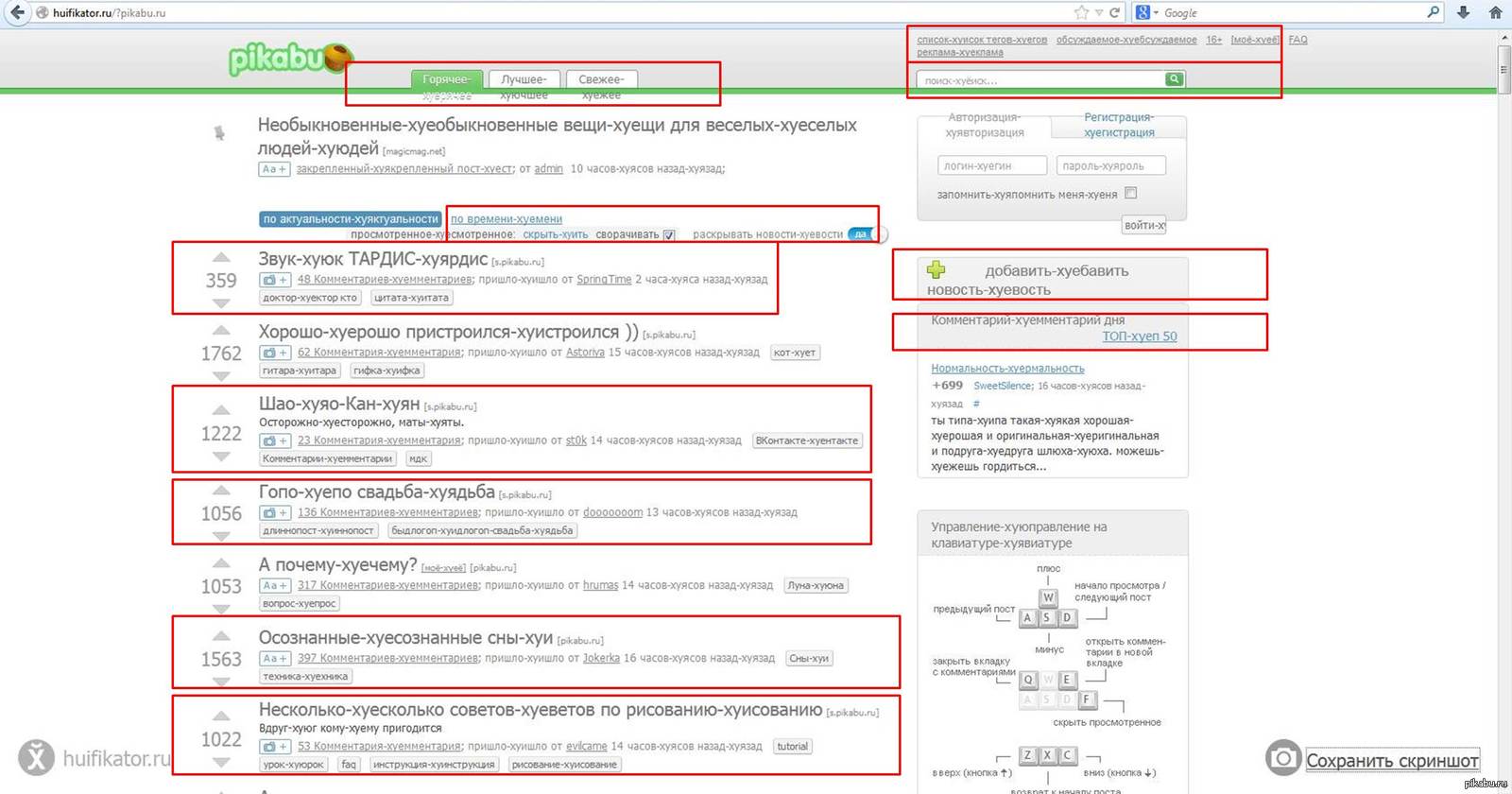
Task: Expand the text of Осознанные сны post
Action: tap(275, 658)
